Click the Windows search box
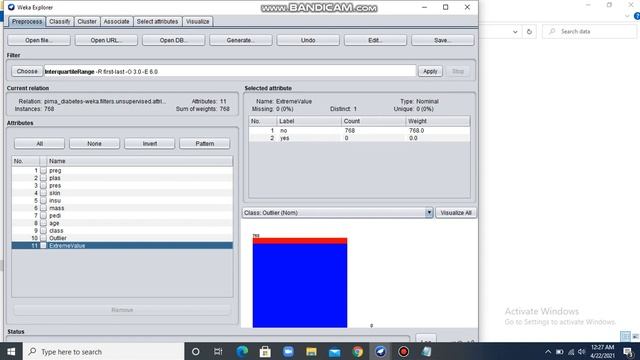Screen dimensions: 640x360 click(x=104, y=351)
